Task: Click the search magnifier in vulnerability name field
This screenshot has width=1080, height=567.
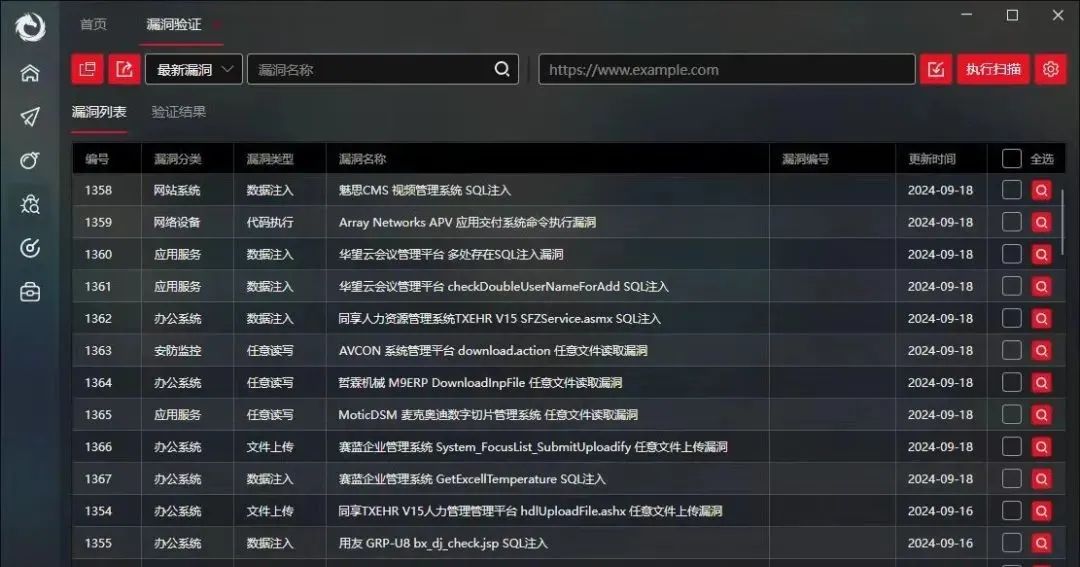Action: 502,69
